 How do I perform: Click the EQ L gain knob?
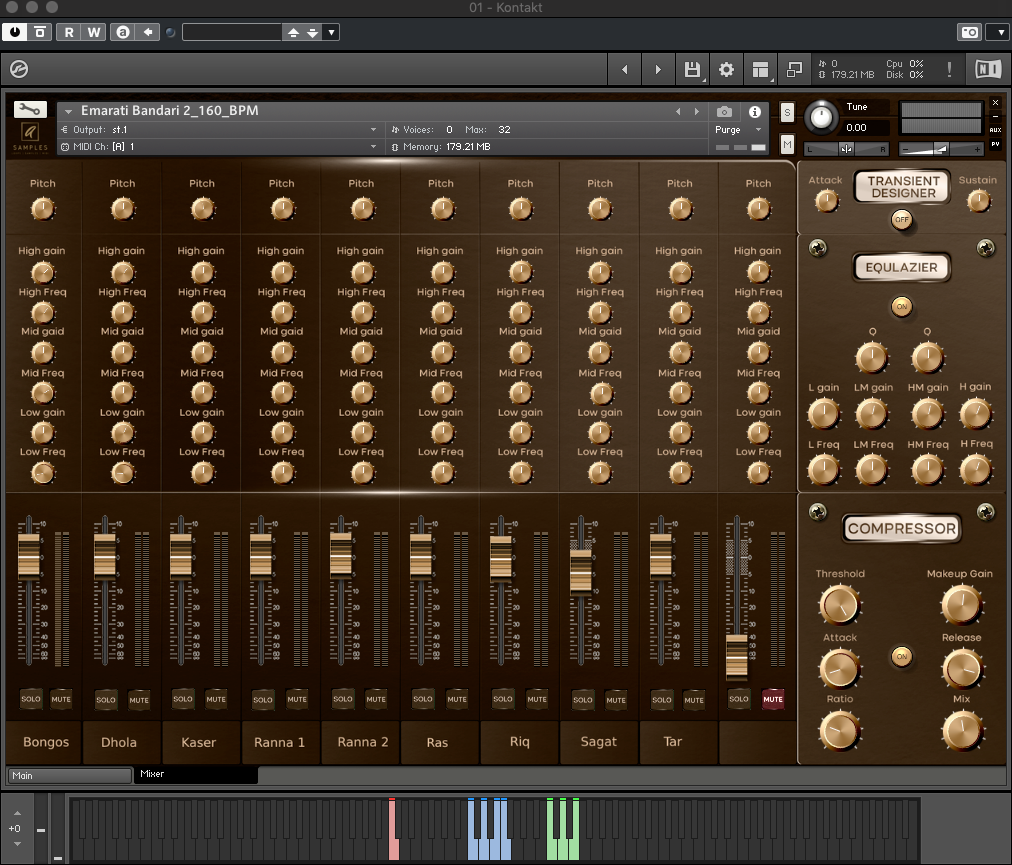click(824, 414)
